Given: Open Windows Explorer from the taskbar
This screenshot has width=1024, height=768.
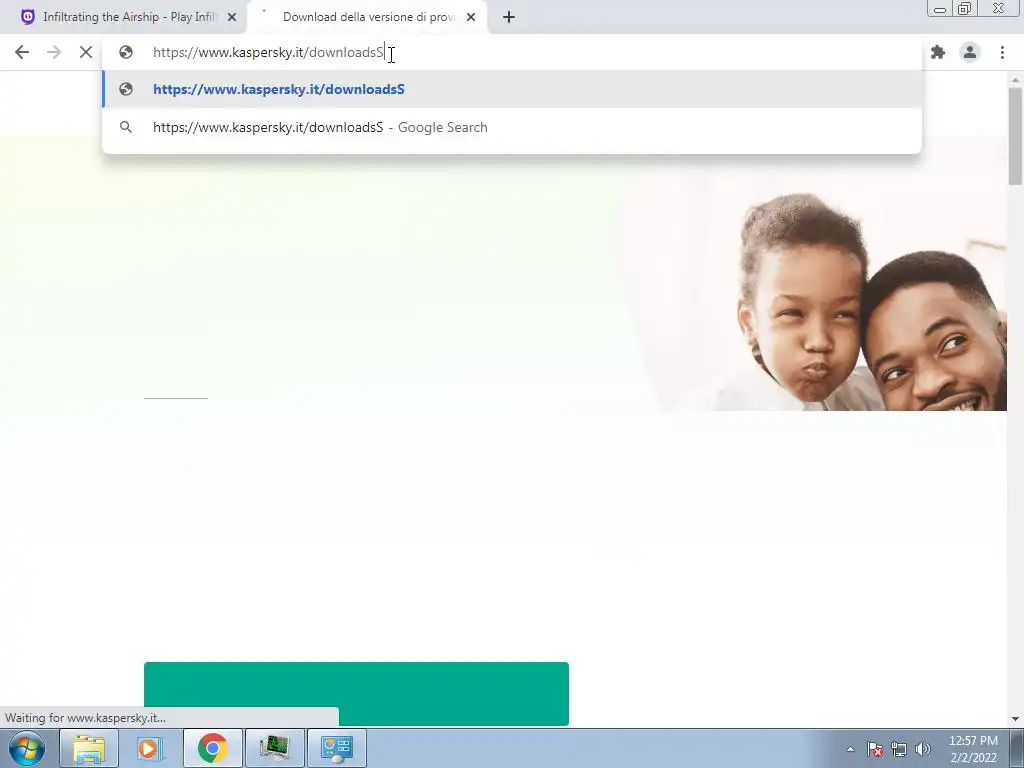Looking at the screenshot, I should (x=89, y=748).
